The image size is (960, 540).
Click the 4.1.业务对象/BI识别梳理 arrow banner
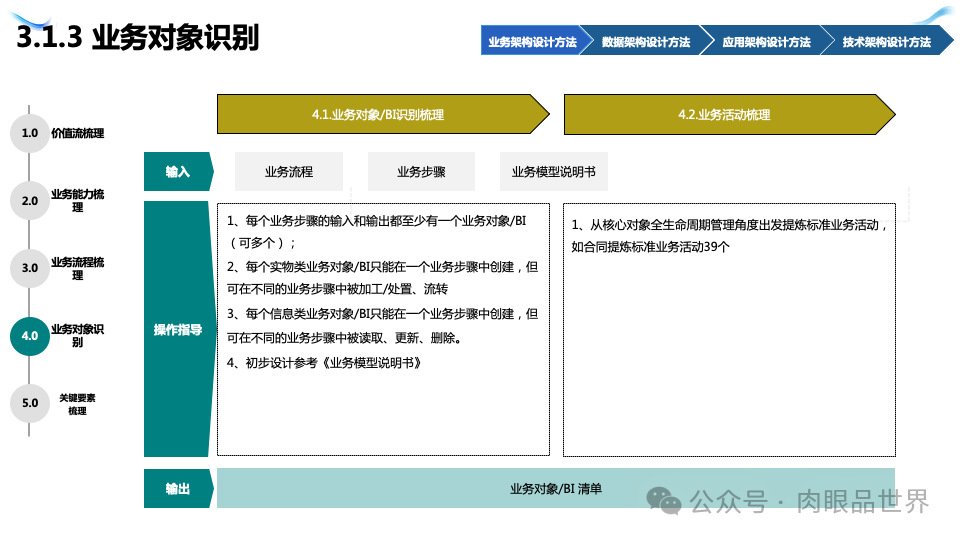tap(383, 114)
